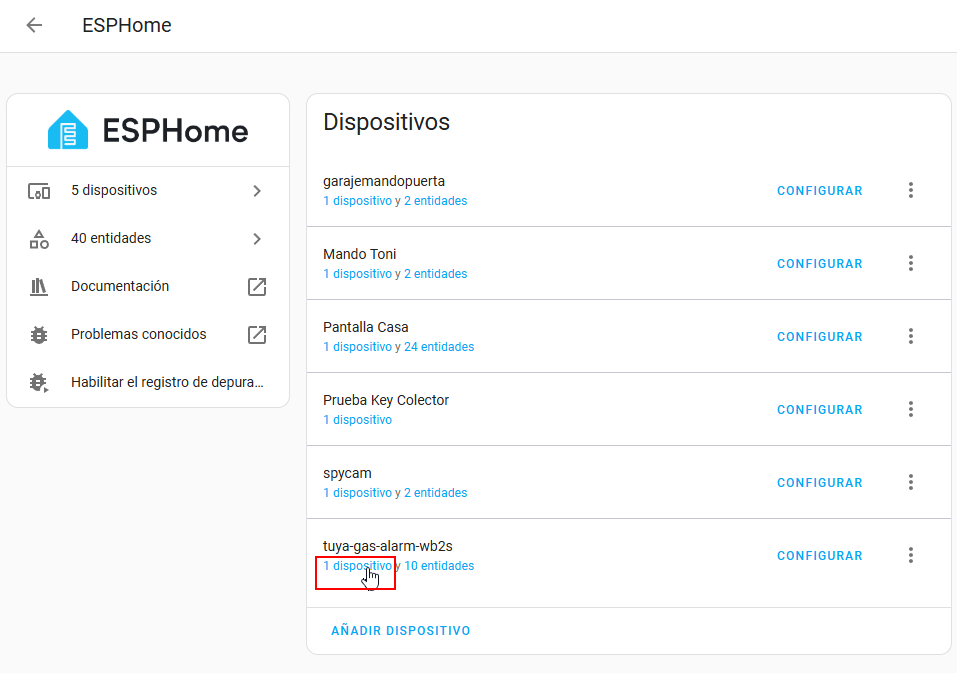Open three-dot menu for garajemandopuerta
Screen dimensions: 957x673
[x=910, y=190]
